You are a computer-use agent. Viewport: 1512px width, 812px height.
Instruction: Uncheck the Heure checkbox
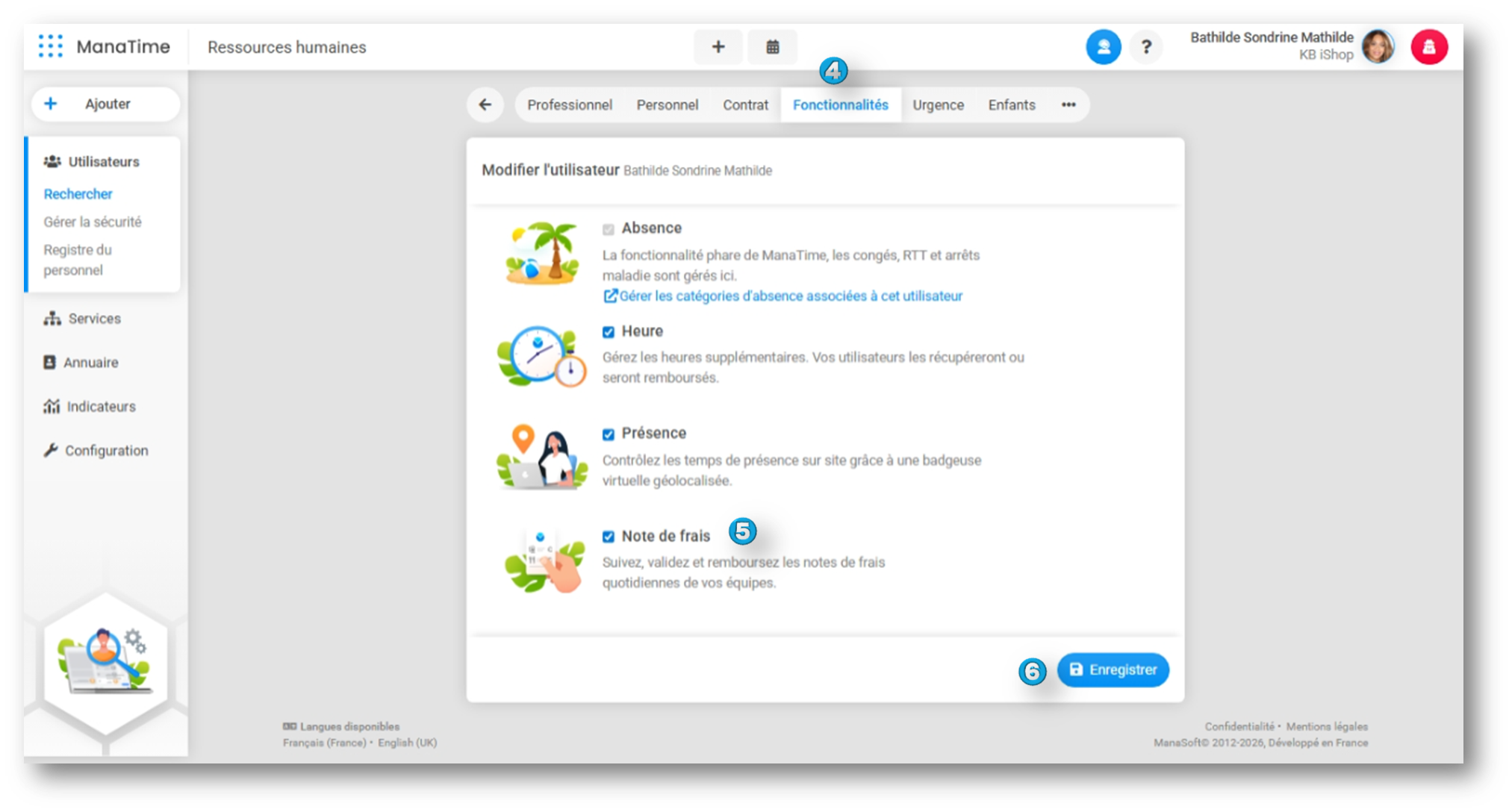tap(609, 332)
